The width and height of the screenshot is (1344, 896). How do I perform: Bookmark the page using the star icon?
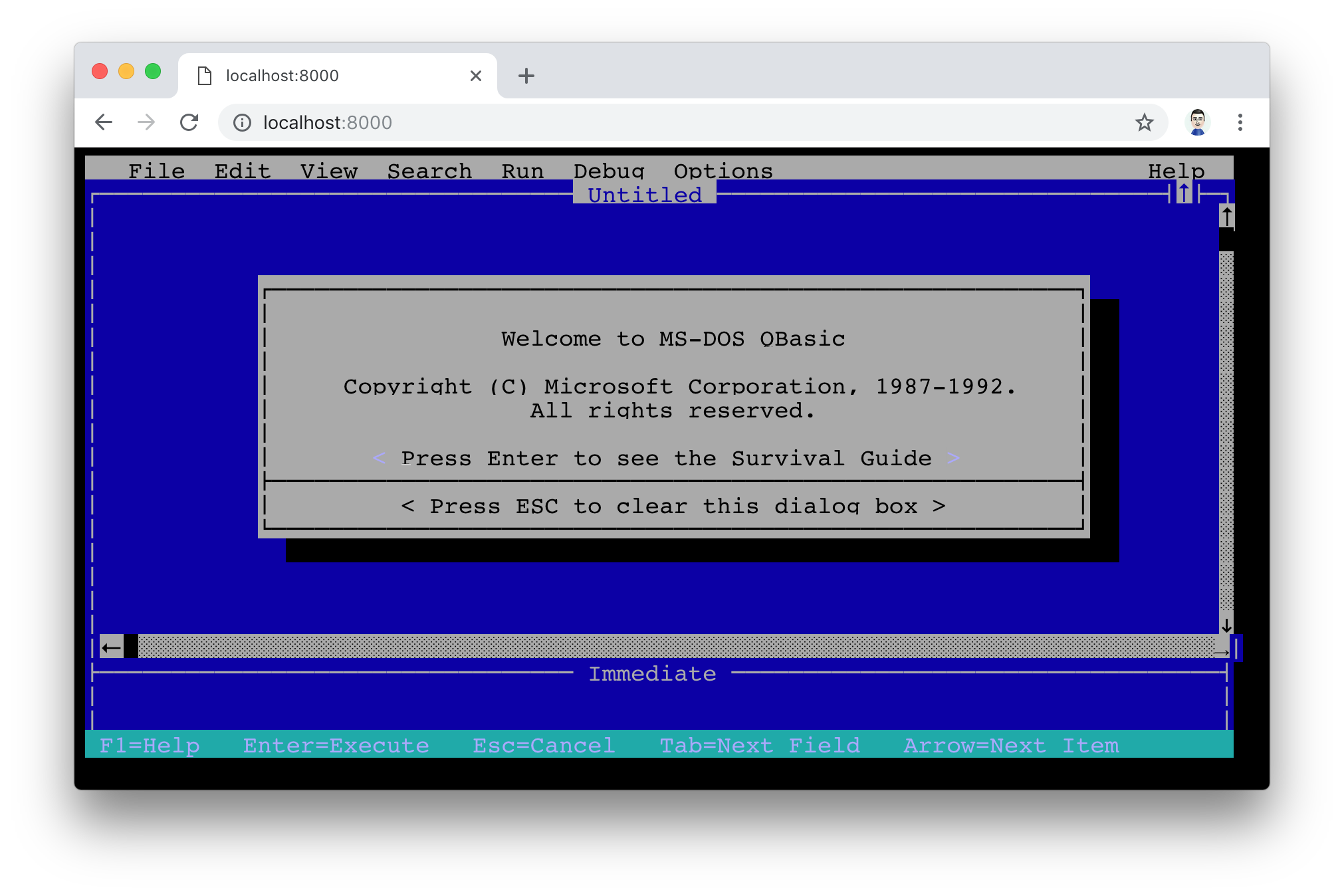click(x=1145, y=122)
